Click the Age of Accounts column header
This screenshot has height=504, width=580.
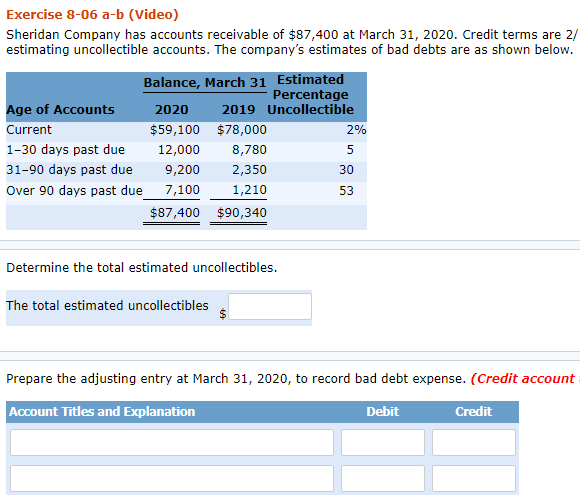tap(60, 110)
